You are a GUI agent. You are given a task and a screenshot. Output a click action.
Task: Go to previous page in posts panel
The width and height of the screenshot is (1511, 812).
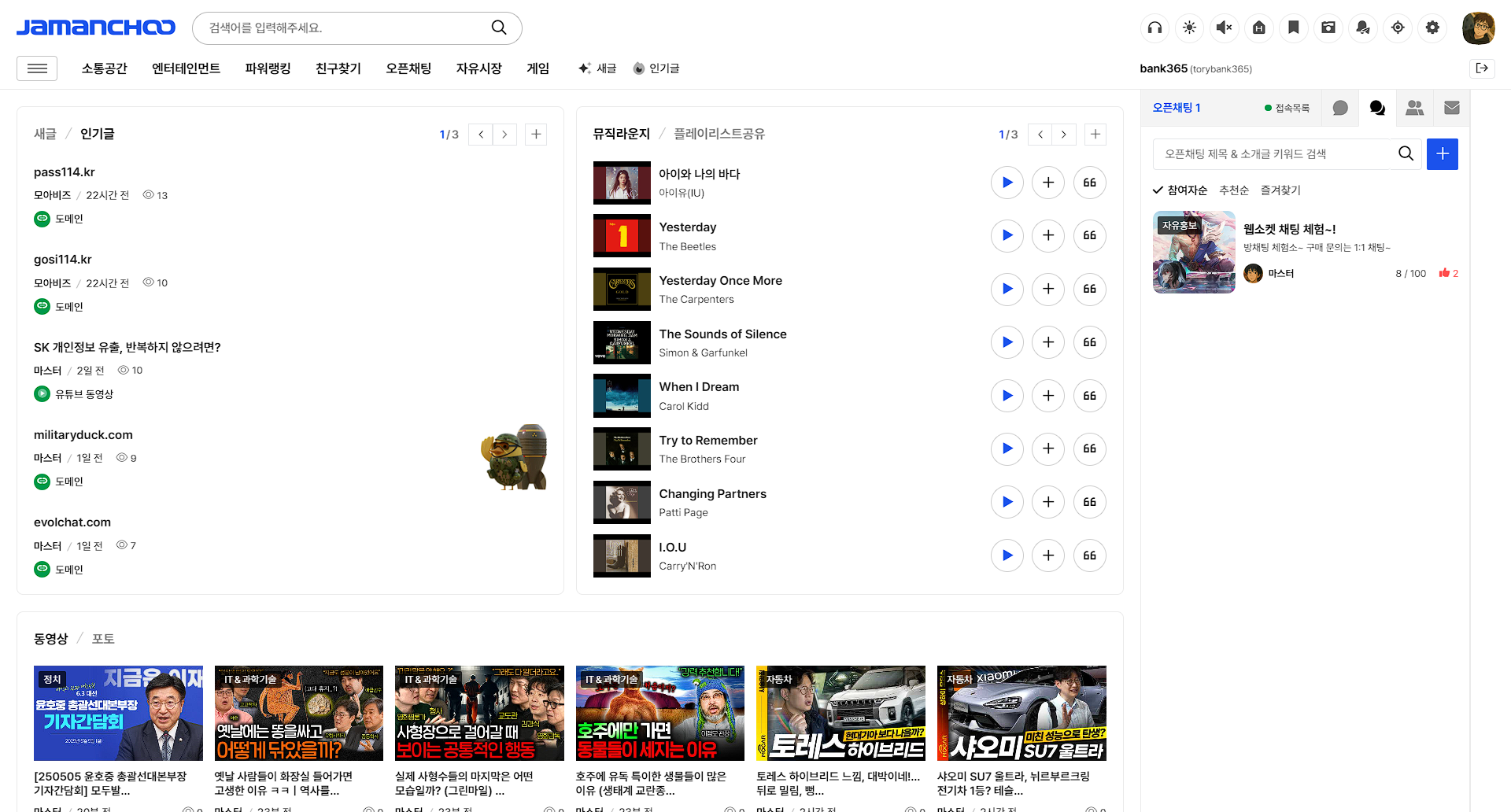pos(481,135)
